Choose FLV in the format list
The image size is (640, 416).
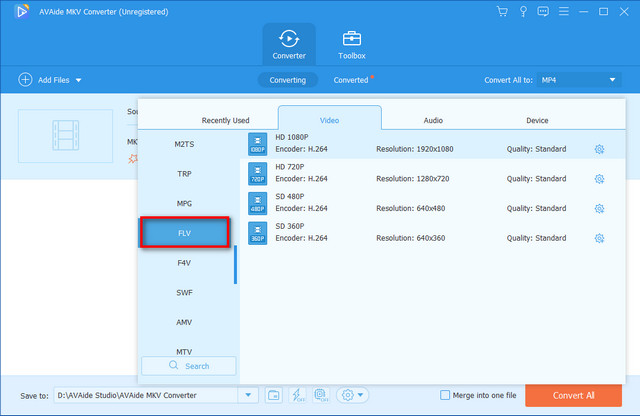pyautogui.click(x=184, y=233)
